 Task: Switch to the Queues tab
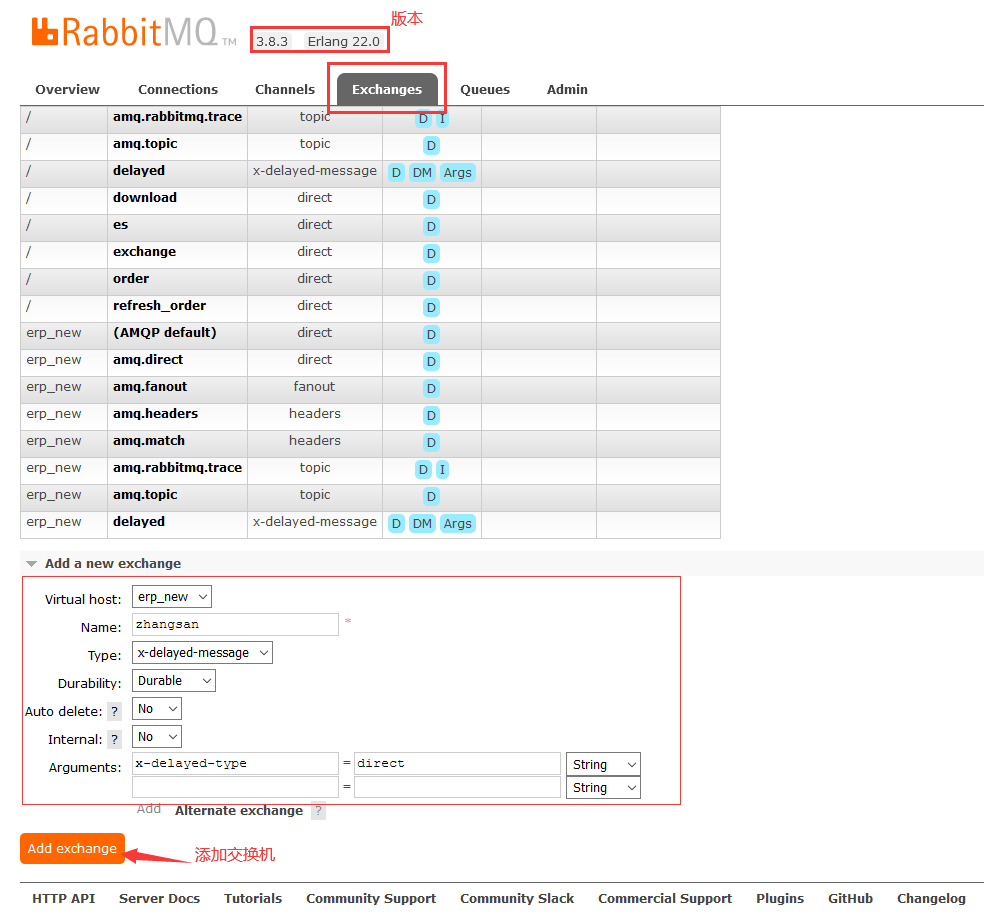coord(485,89)
